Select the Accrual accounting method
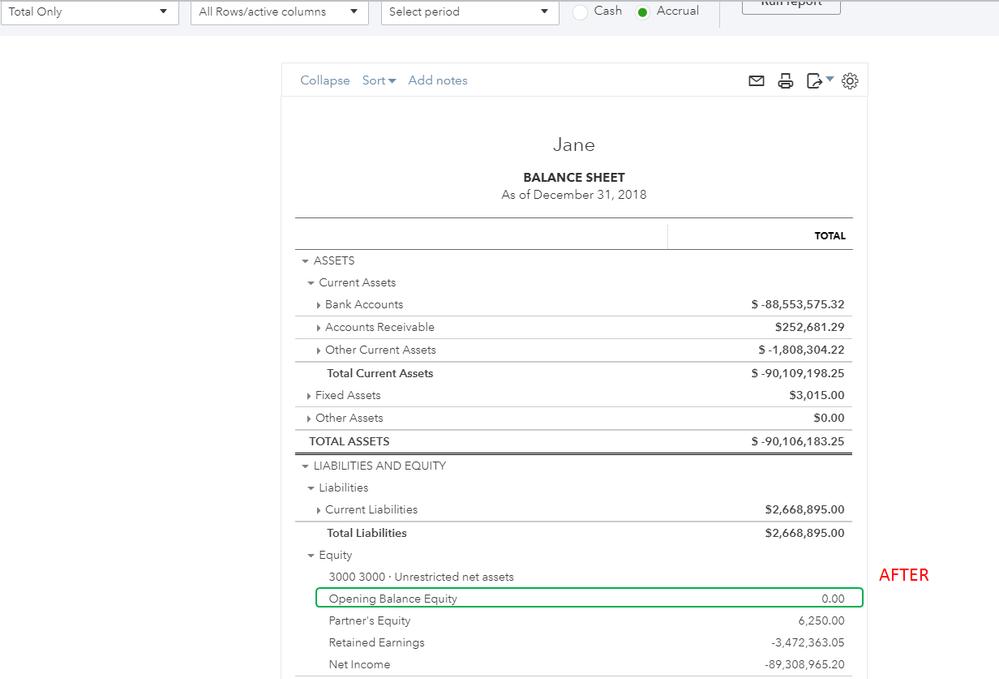The height and width of the screenshot is (679, 999). click(643, 11)
